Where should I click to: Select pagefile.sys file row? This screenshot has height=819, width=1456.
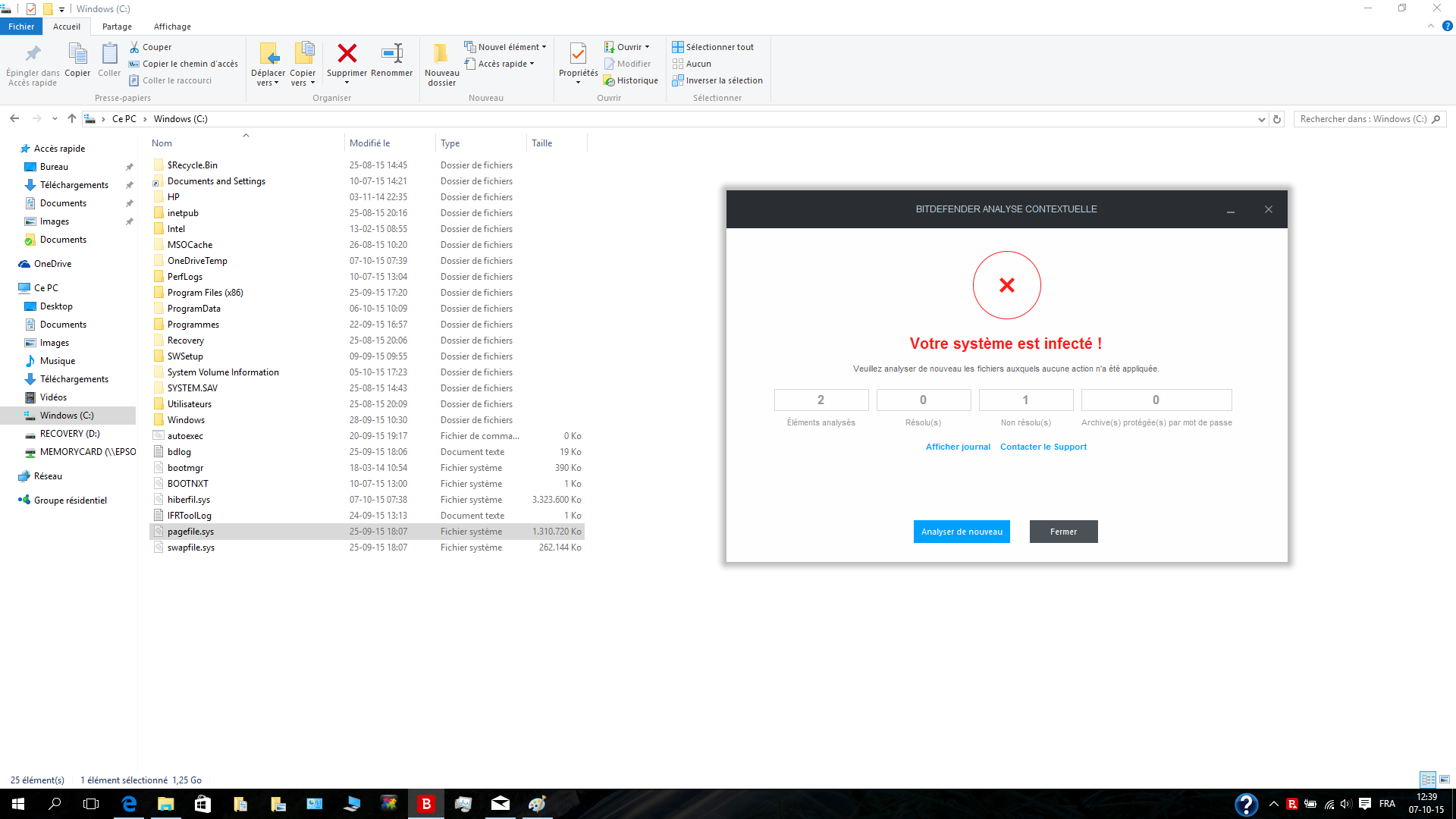[x=367, y=532]
